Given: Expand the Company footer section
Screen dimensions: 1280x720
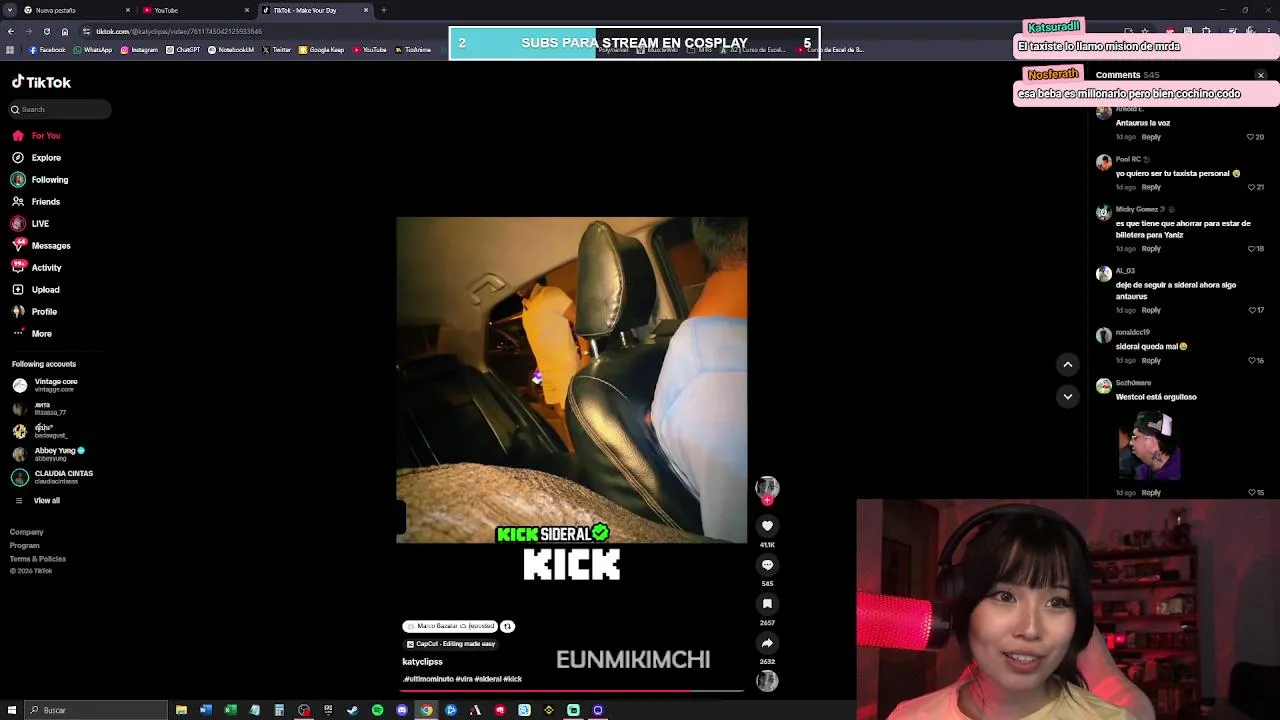Looking at the screenshot, I should (27, 532).
